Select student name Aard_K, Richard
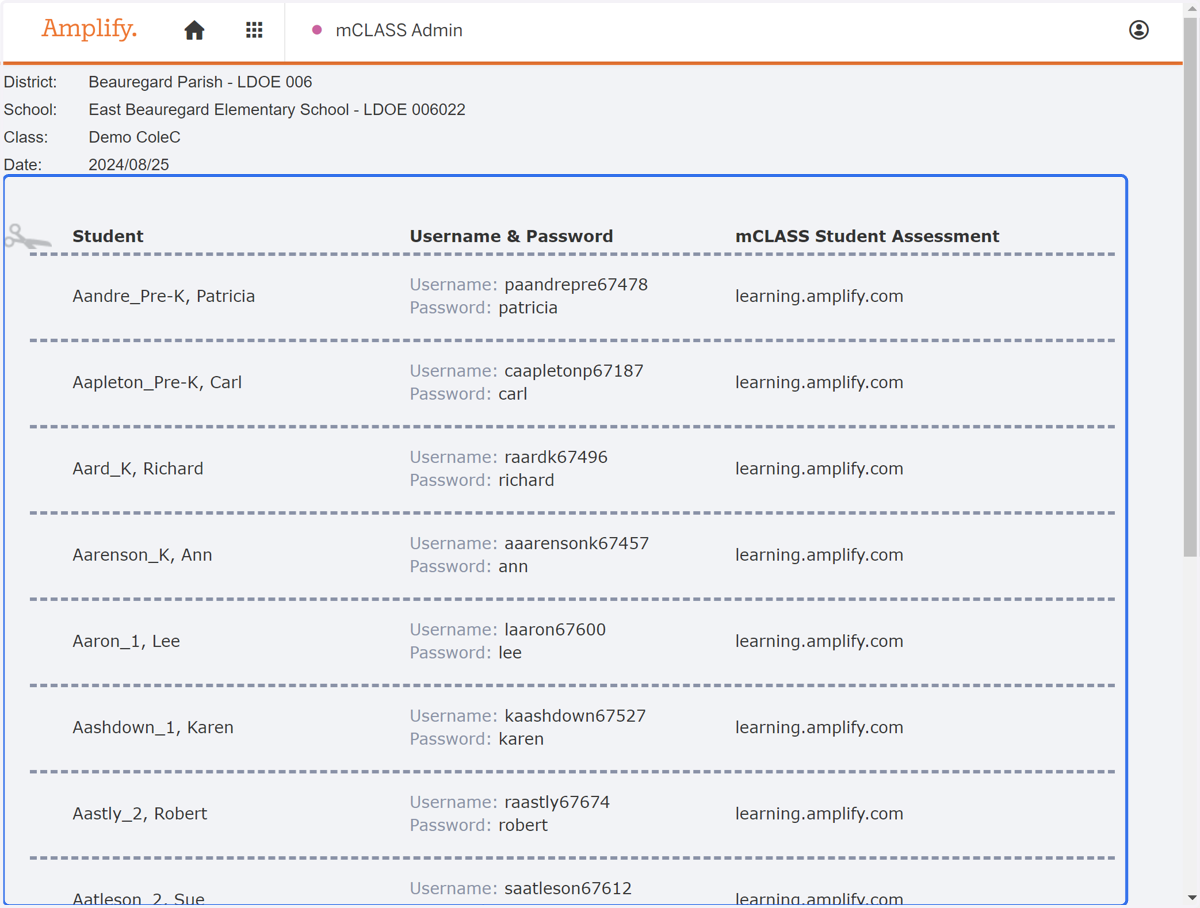The height and width of the screenshot is (908, 1200). pos(138,468)
